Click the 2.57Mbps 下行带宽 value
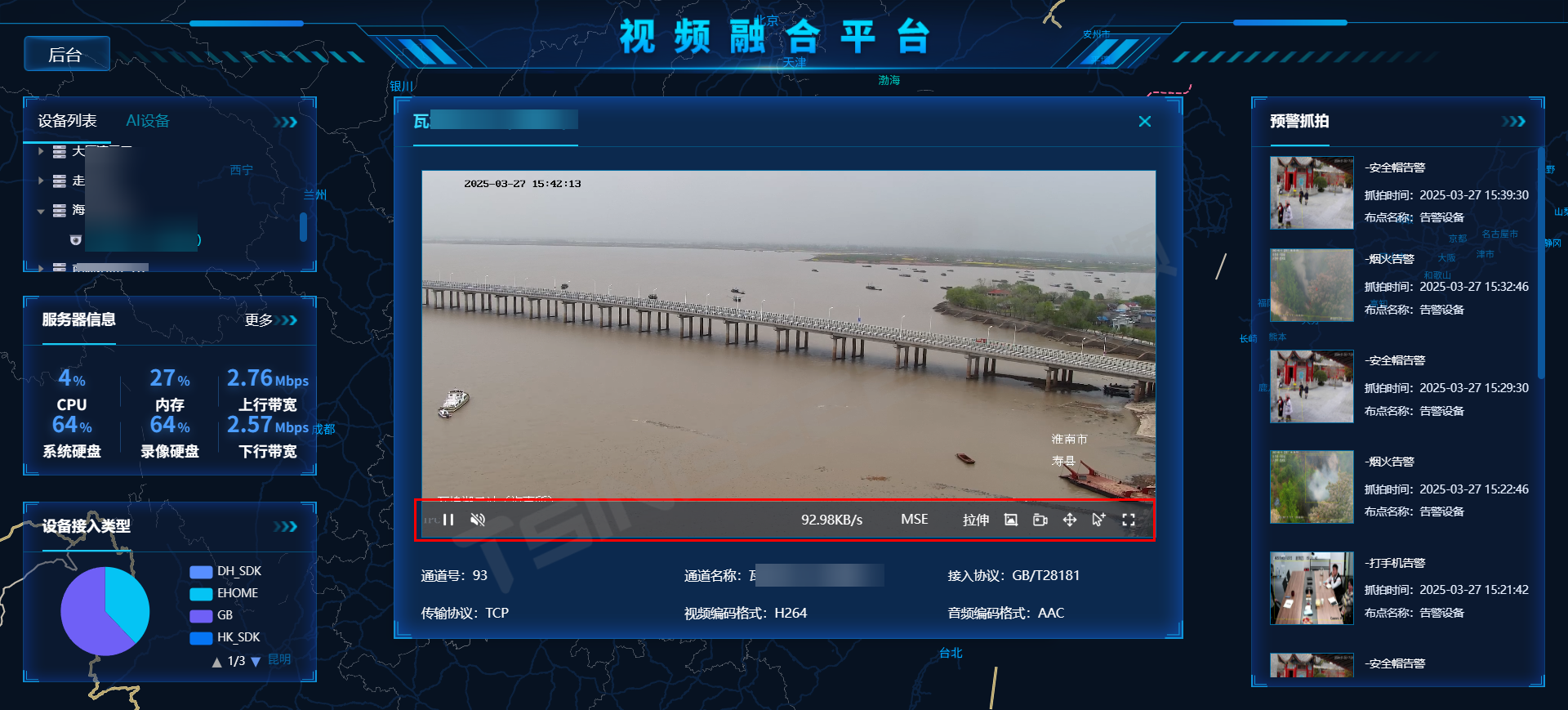The image size is (1568, 710). pyautogui.click(x=268, y=425)
